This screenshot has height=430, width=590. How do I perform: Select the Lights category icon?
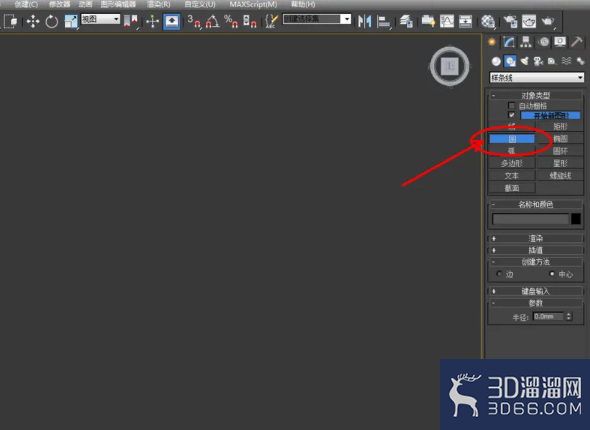525,61
